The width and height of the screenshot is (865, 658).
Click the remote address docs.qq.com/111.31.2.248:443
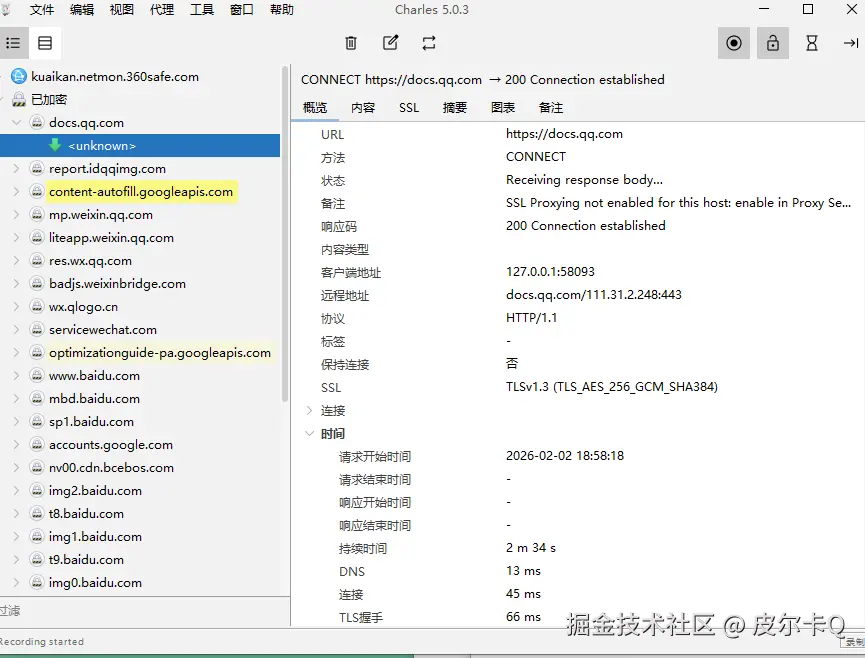[594, 295]
